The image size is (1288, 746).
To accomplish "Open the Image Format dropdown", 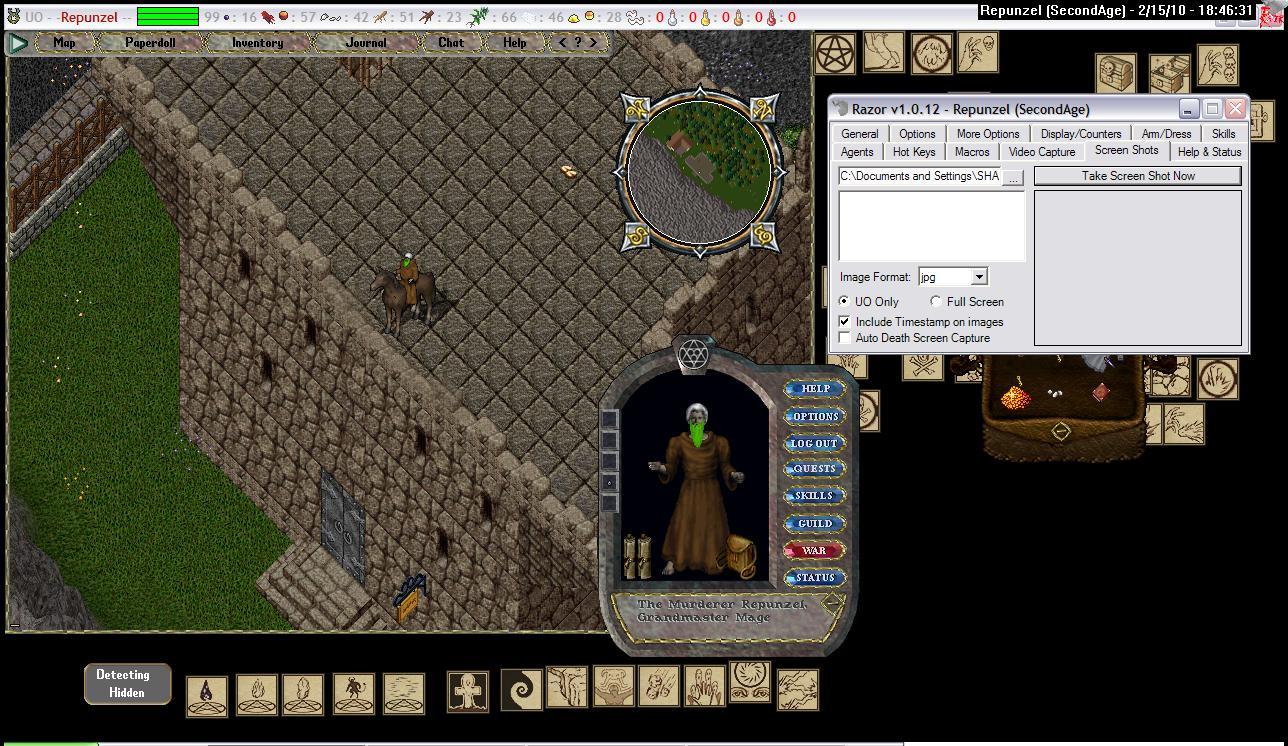I will tap(979, 277).
